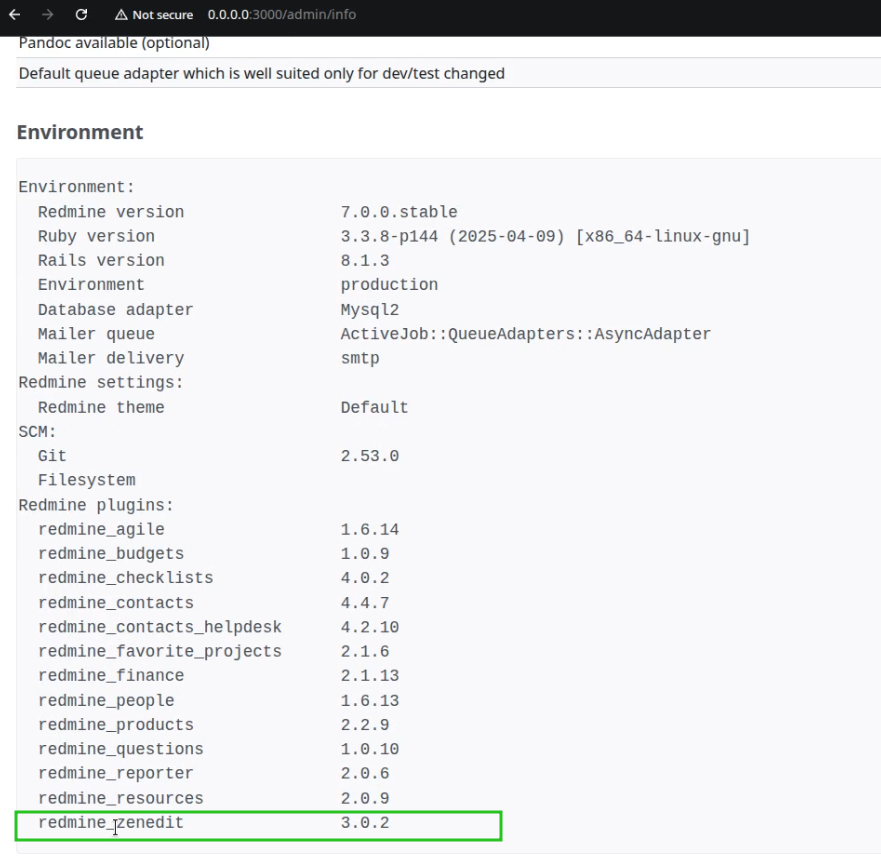This screenshot has width=881, height=862.
Task: Select the redmine_budgets plugin name
Action: (x=111, y=554)
